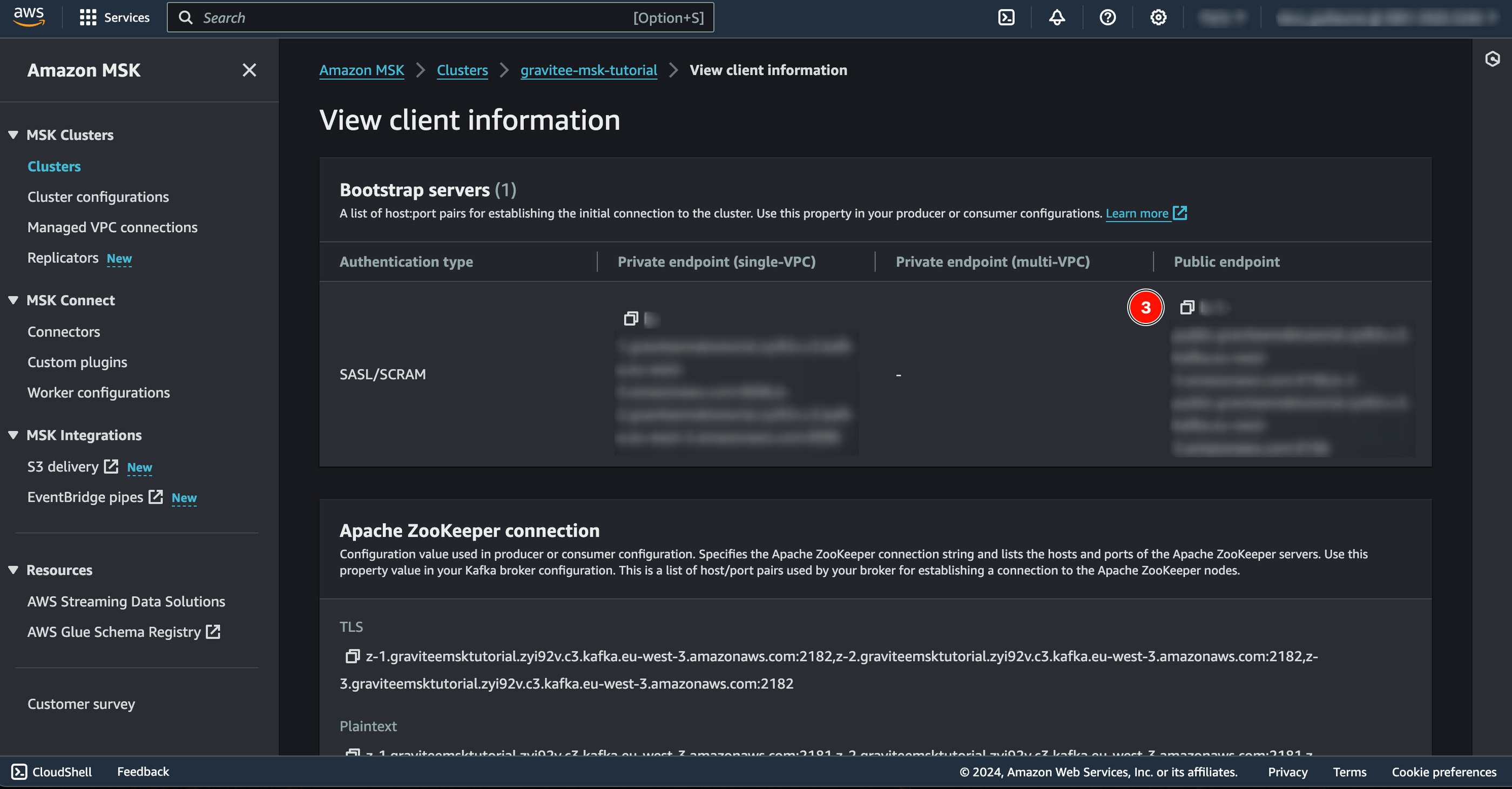
Task: Open the settings gear icon
Action: coord(1158,18)
